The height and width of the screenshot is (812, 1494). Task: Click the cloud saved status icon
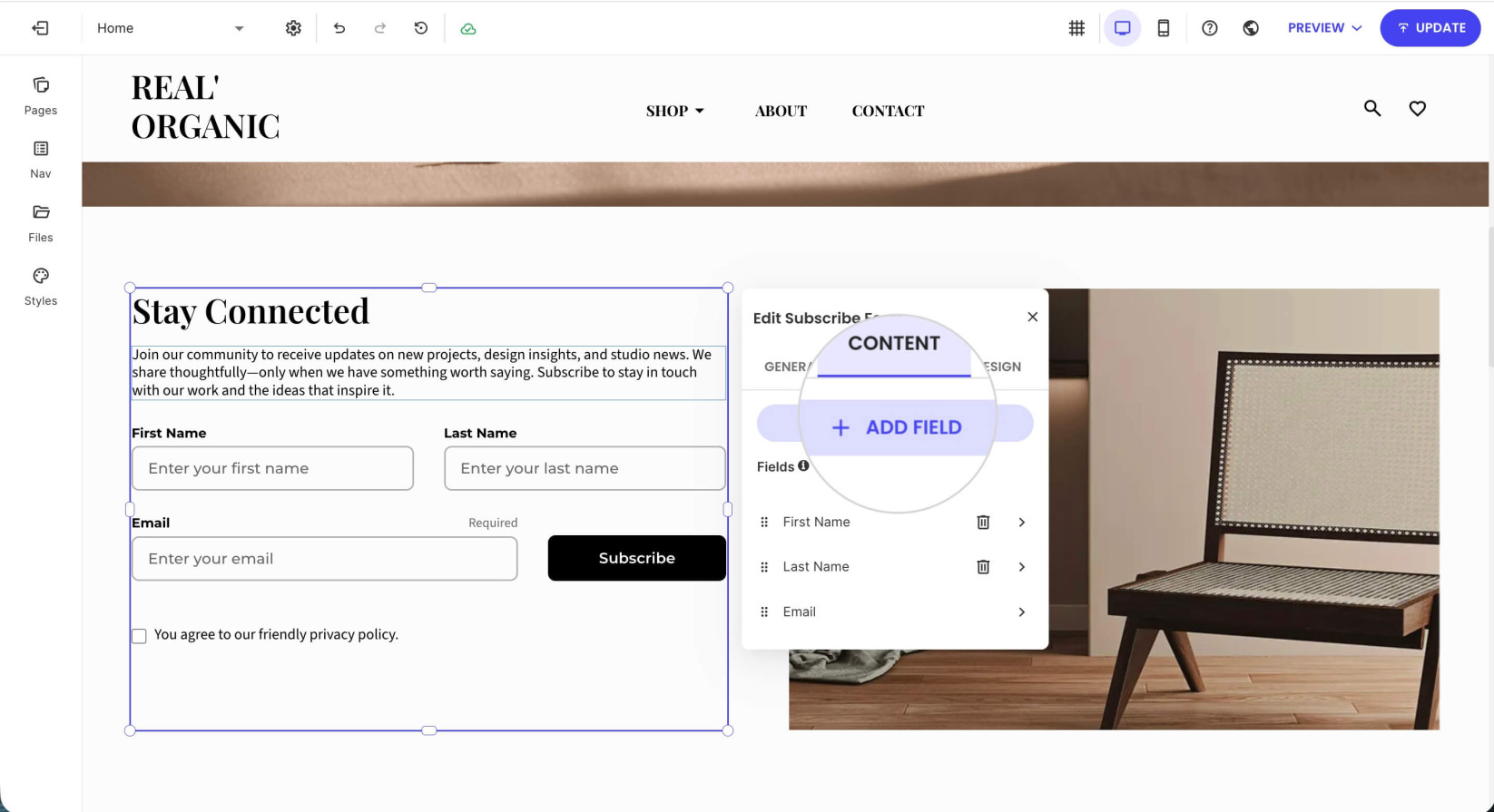tap(468, 29)
